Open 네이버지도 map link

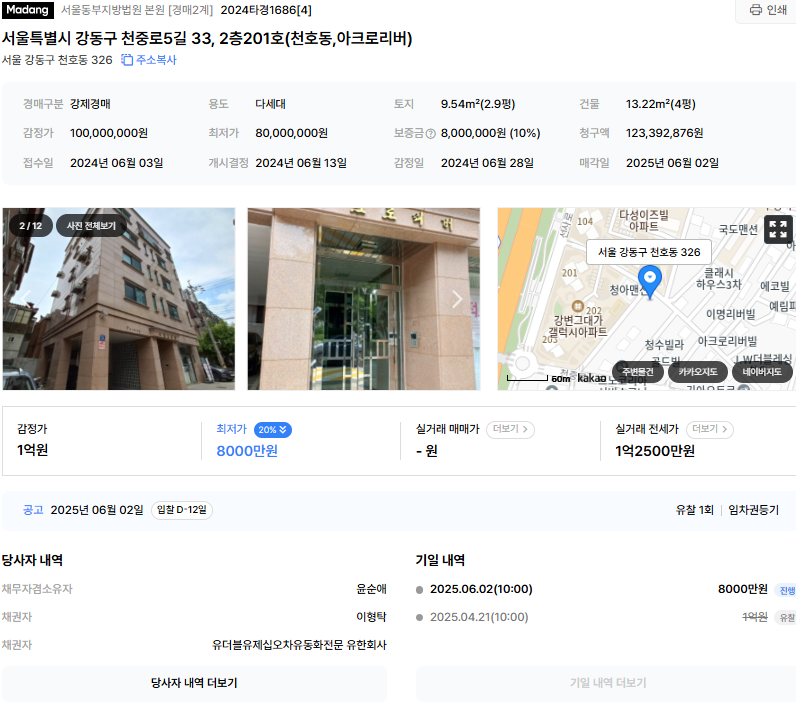pyautogui.click(x=761, y=372)
